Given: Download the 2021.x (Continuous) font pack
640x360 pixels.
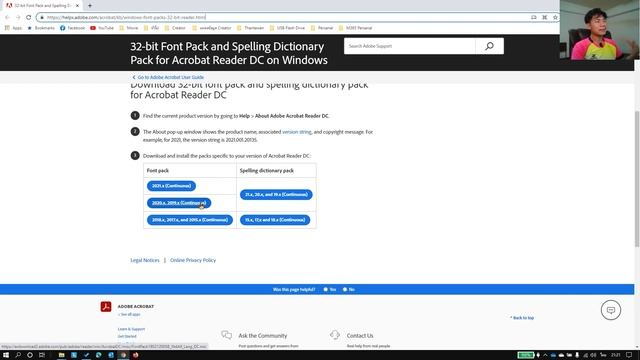Looking at the screenshot, I should [x=171, y=186].
